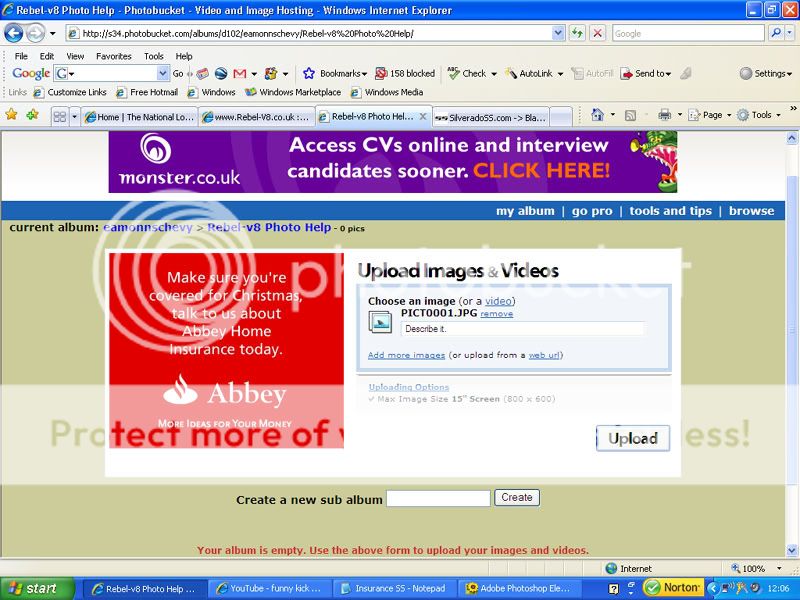
Task: Expand the address bar URL dropdown
Action: (558, 33)
